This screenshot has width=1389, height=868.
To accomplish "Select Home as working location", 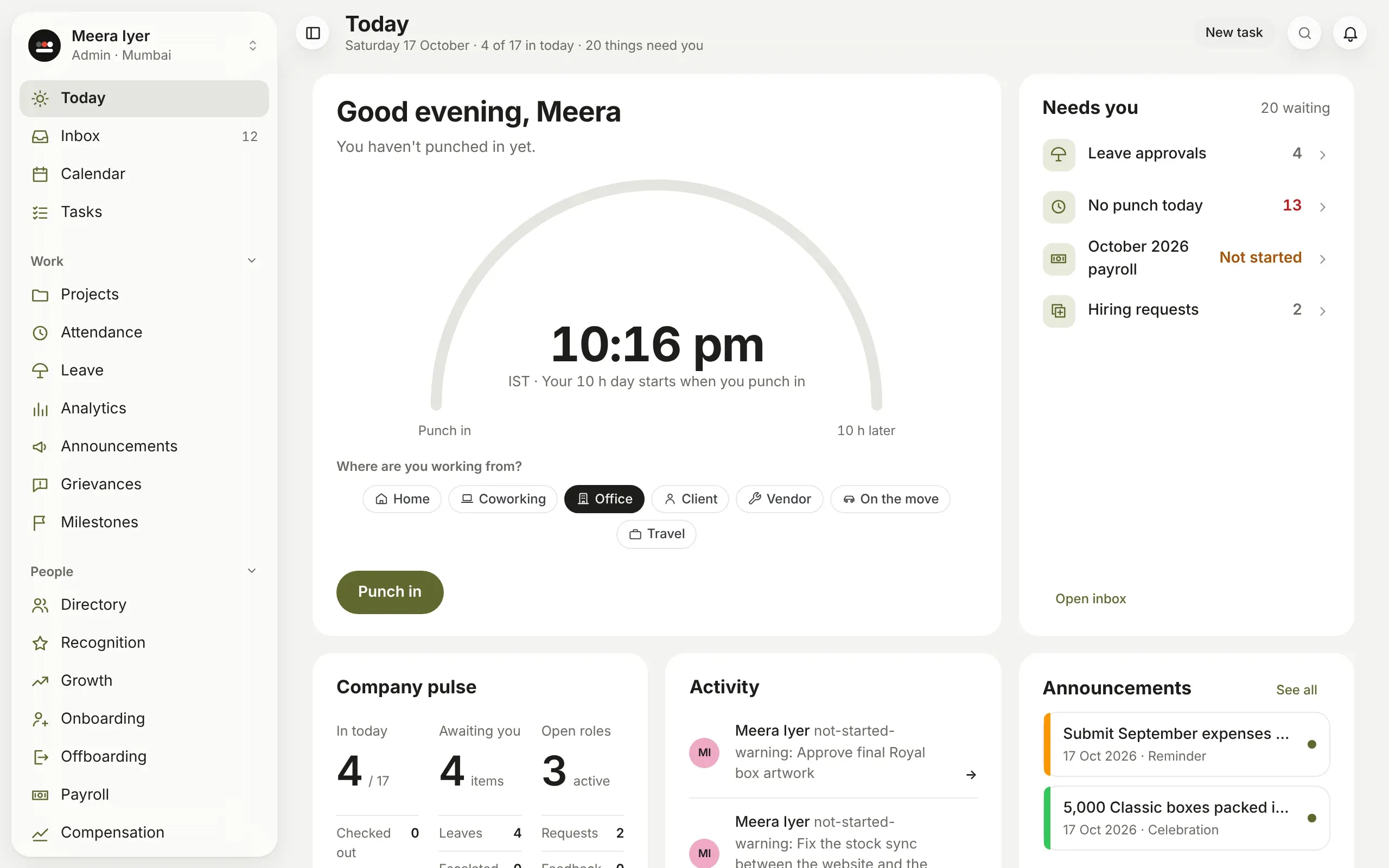I will click(402, 499).
